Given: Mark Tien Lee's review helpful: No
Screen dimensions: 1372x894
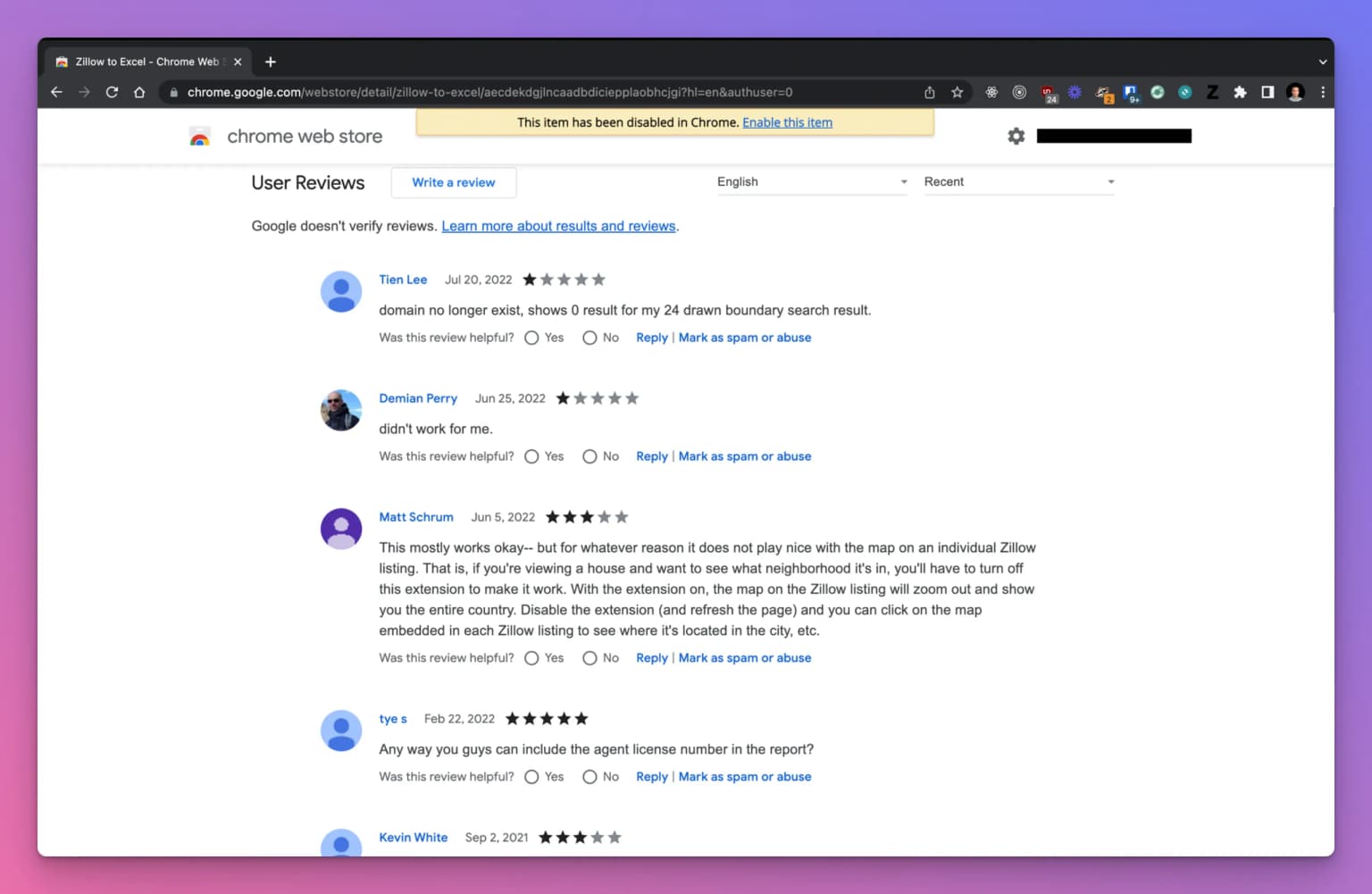Looking at the screenshot, I should tap(590, 338).
